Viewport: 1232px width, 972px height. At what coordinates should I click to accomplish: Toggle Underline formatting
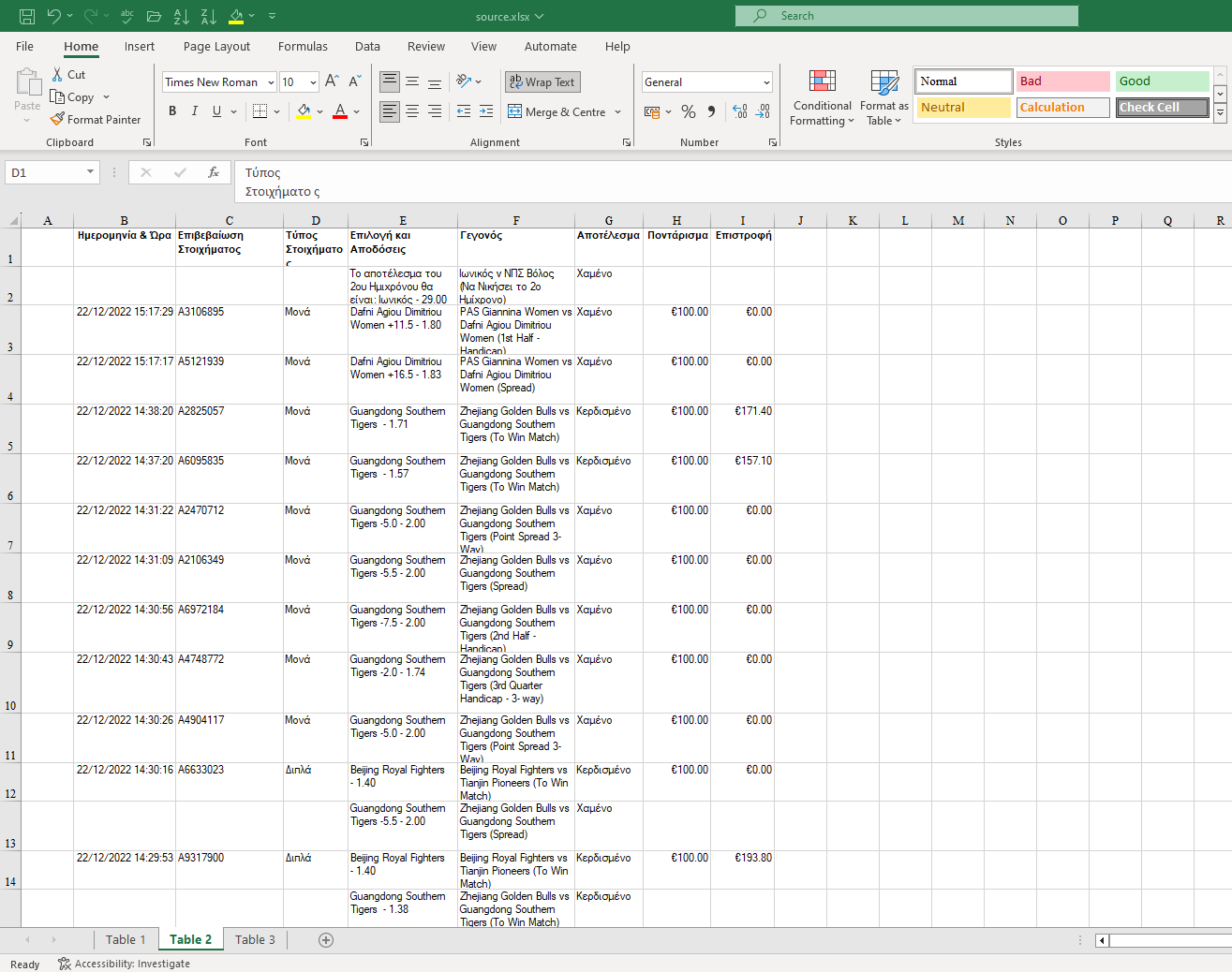(x=217, y=111)
